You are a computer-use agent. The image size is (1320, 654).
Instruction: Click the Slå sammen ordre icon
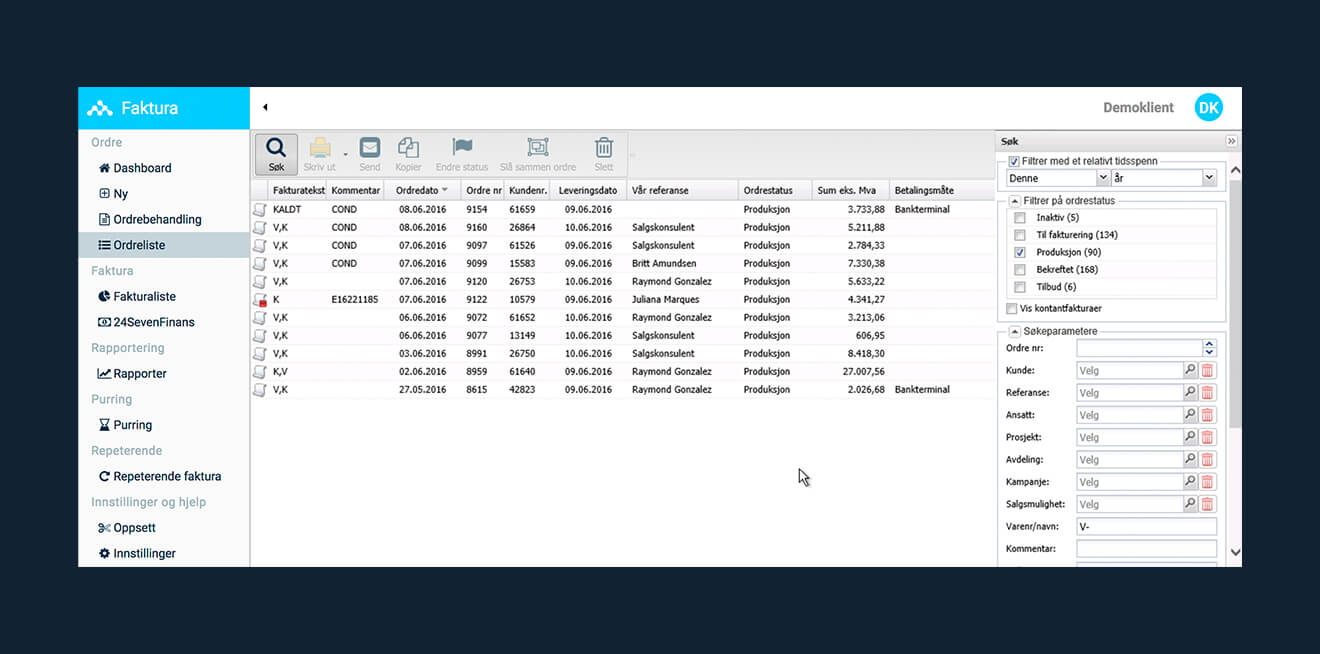pos(538,148)
